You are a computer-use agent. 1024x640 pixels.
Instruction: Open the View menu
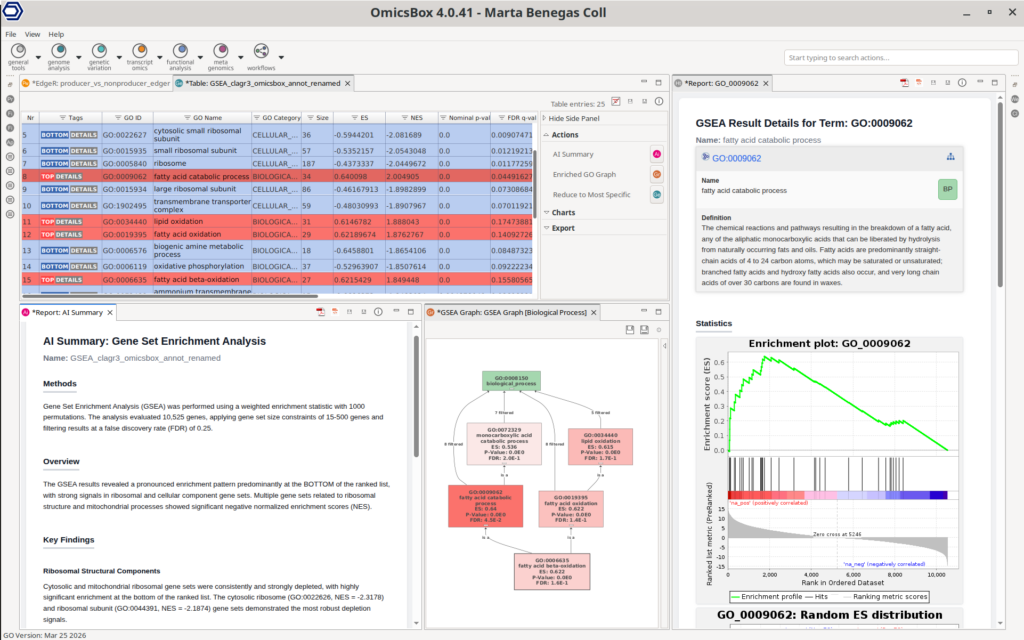pos(33,34)
